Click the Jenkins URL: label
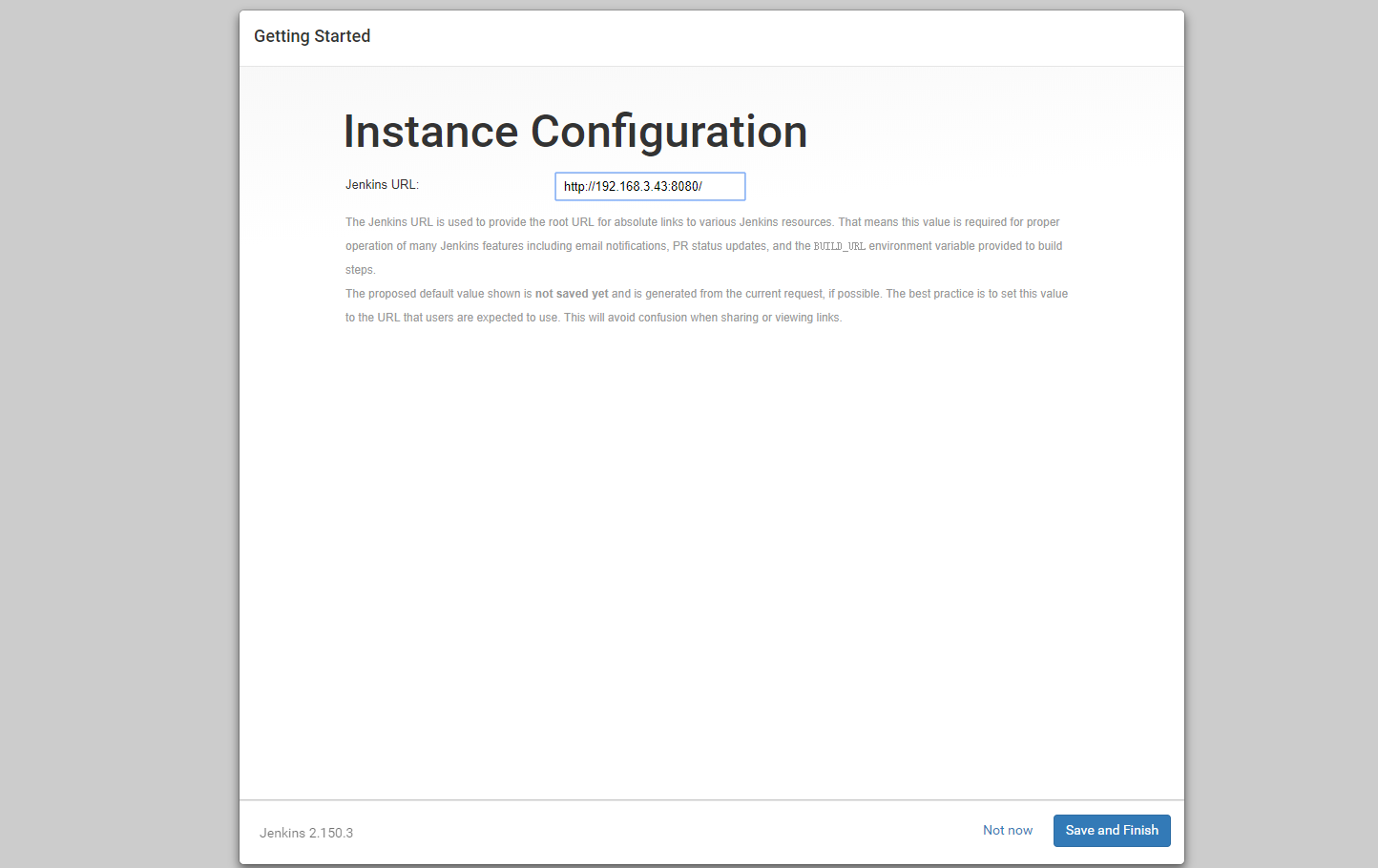Viewport: 1378px width, 868px height. point(382,184)
